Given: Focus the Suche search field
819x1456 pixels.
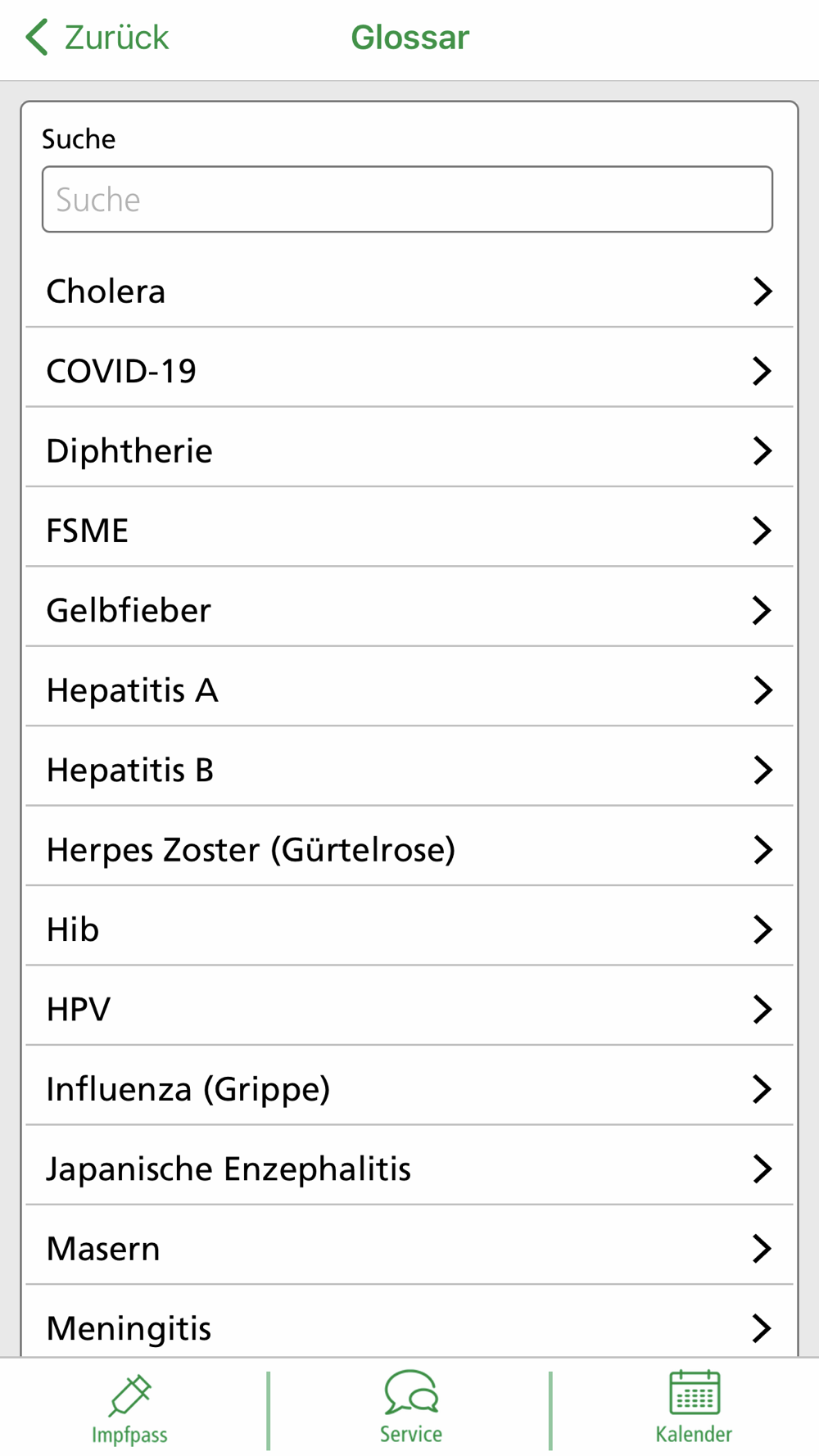Looking at the screenshot, I should tap(407, 200).
